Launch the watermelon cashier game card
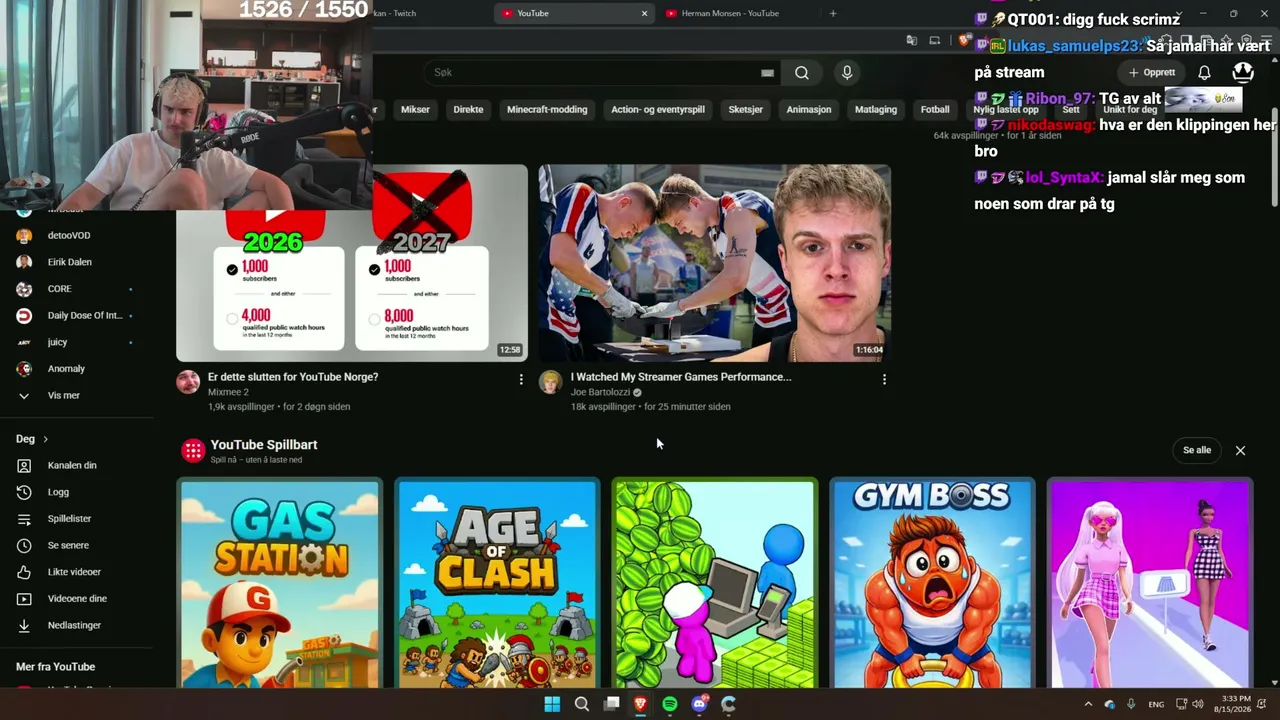 pyautogui.click(x=714, y=584)
